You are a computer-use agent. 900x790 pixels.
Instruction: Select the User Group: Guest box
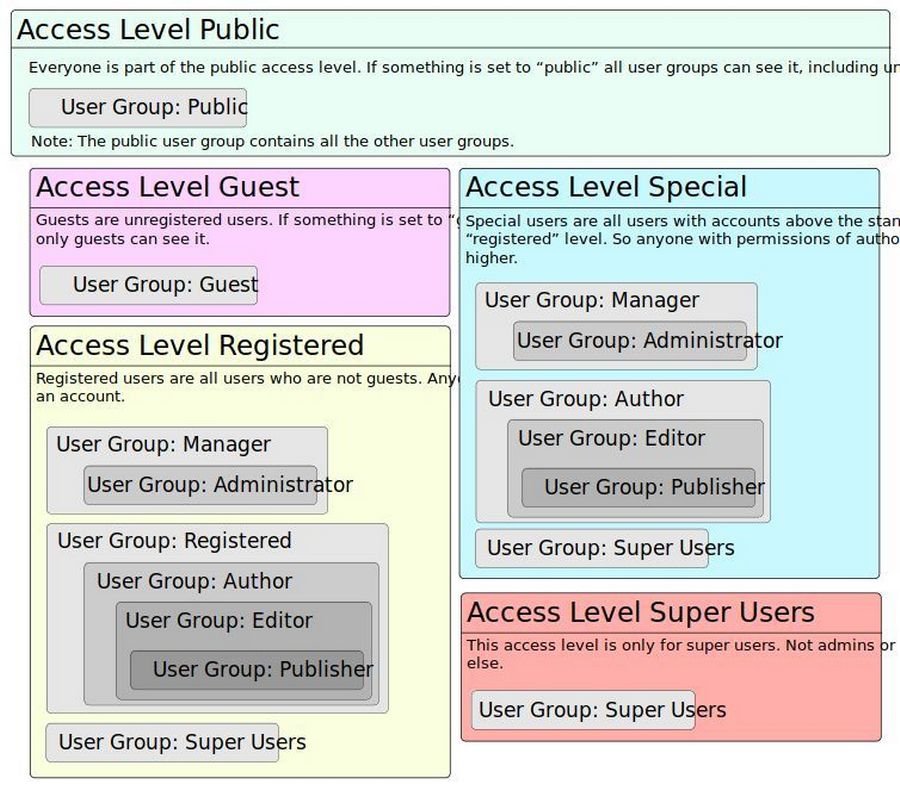tap(149, 285)
